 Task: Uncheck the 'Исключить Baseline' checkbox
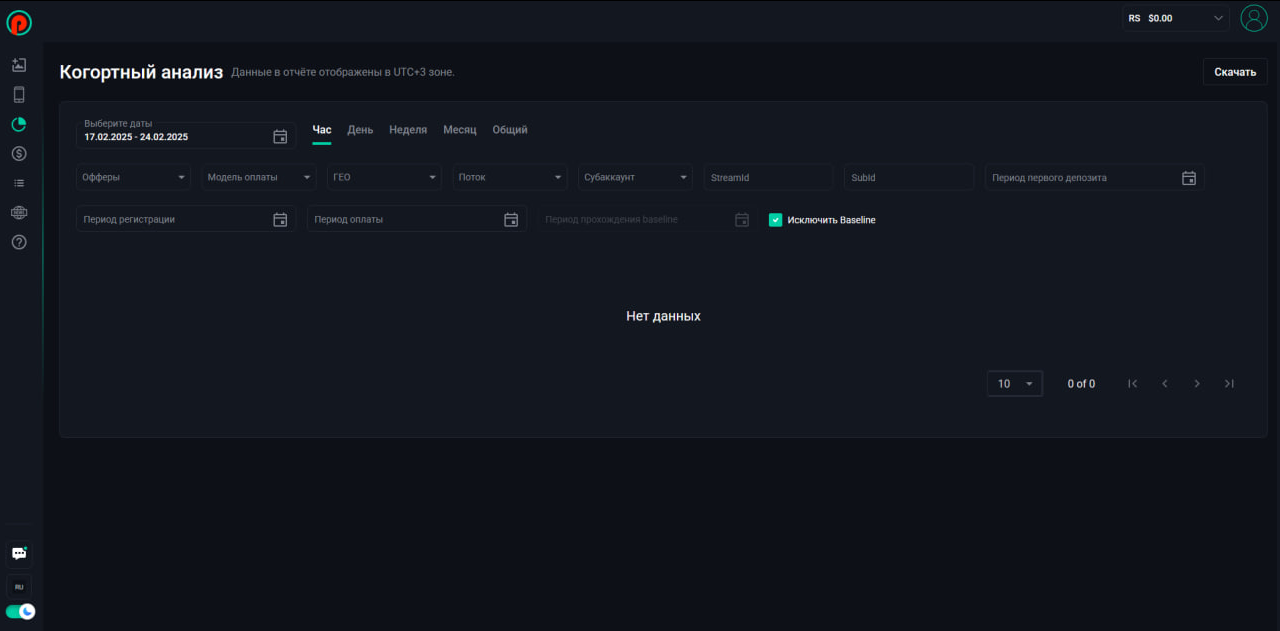click(x=775, y=220)
